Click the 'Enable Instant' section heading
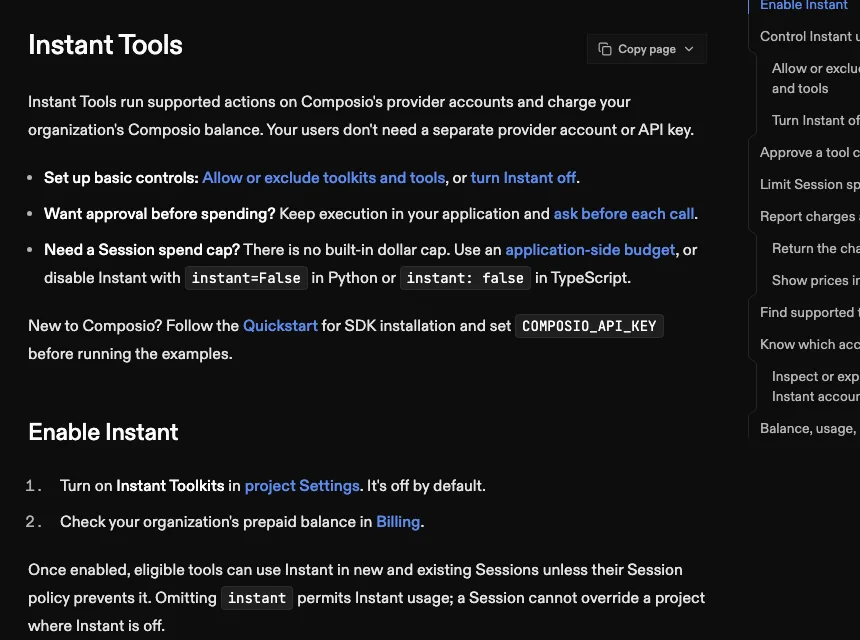The height and width of the screenshot is (640, 860). pyautogui.click(x=103, y=432)
